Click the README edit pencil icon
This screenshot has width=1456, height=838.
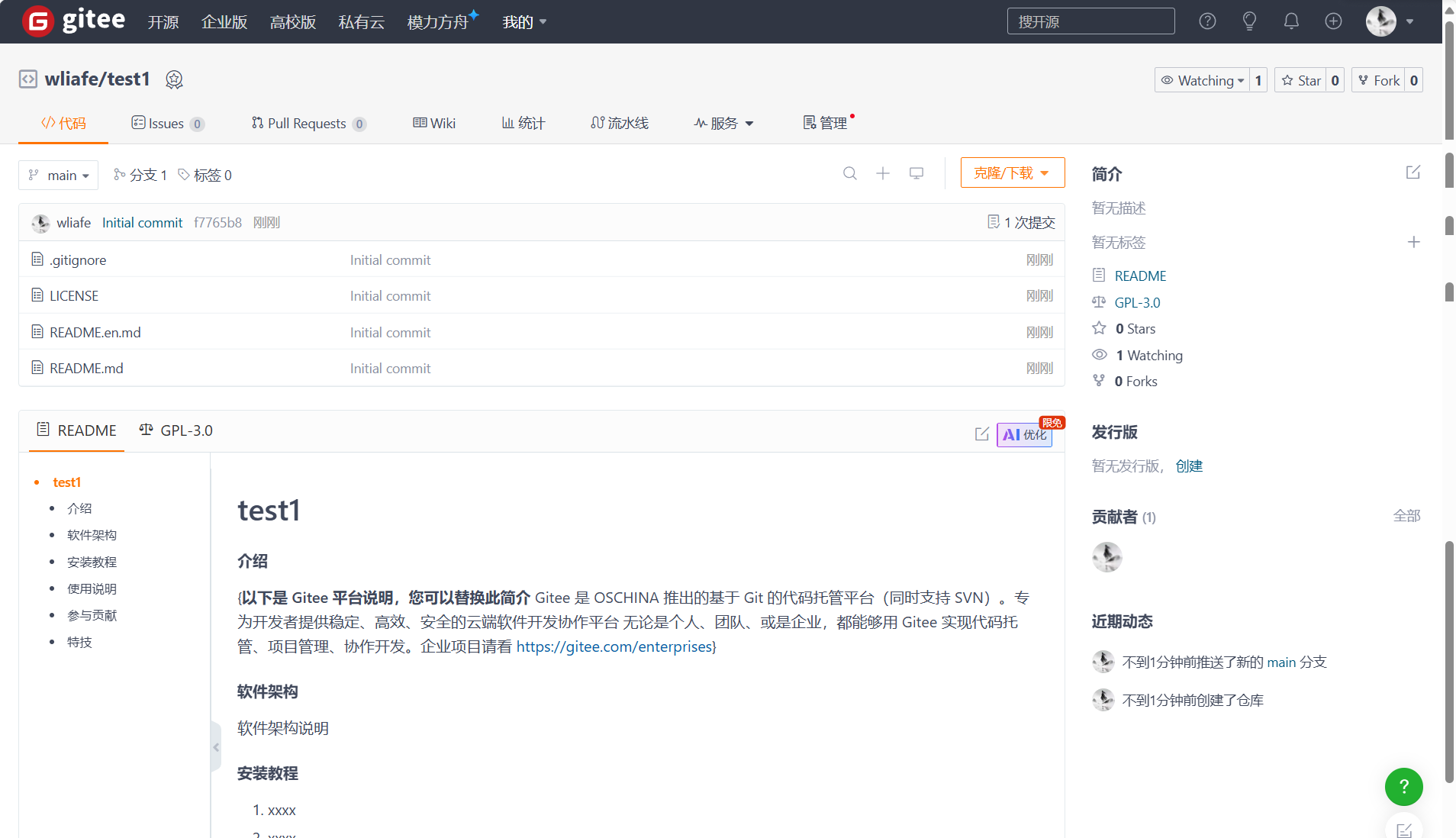coord(982,434)
